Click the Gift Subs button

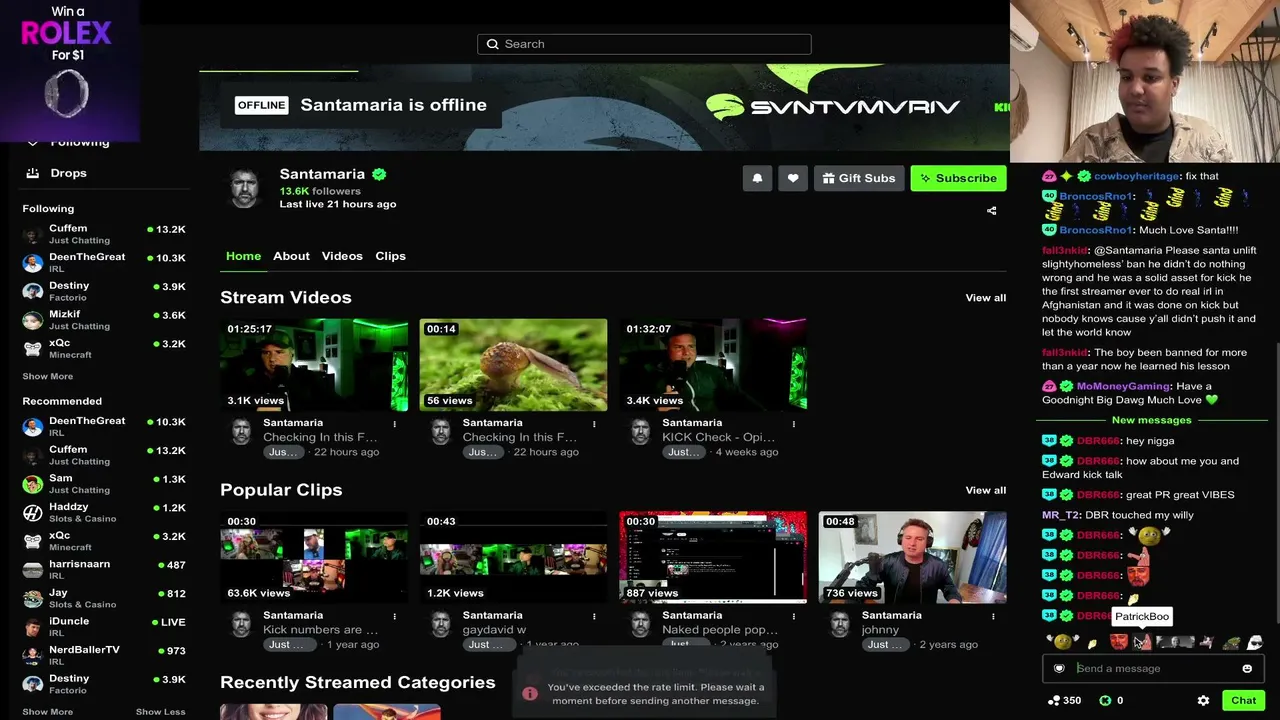coord(859,178)
